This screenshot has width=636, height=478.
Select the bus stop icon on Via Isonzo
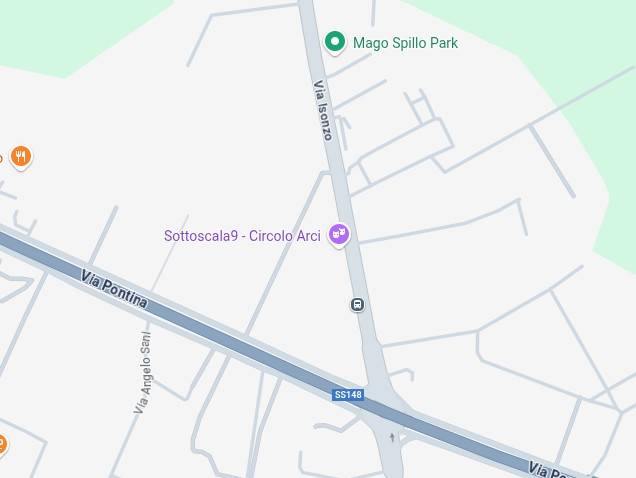point(357,304)
